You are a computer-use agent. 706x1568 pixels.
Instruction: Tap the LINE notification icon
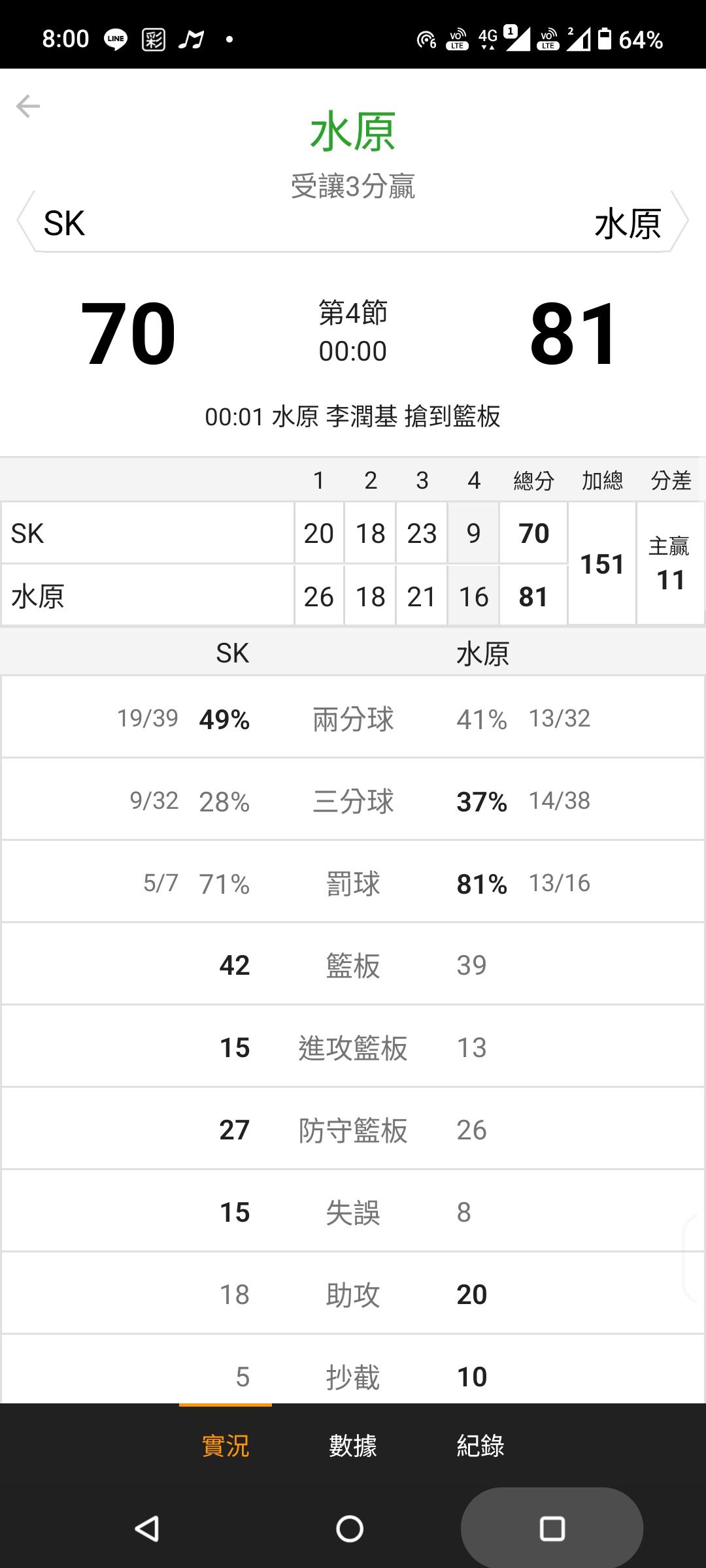(116, 40)
